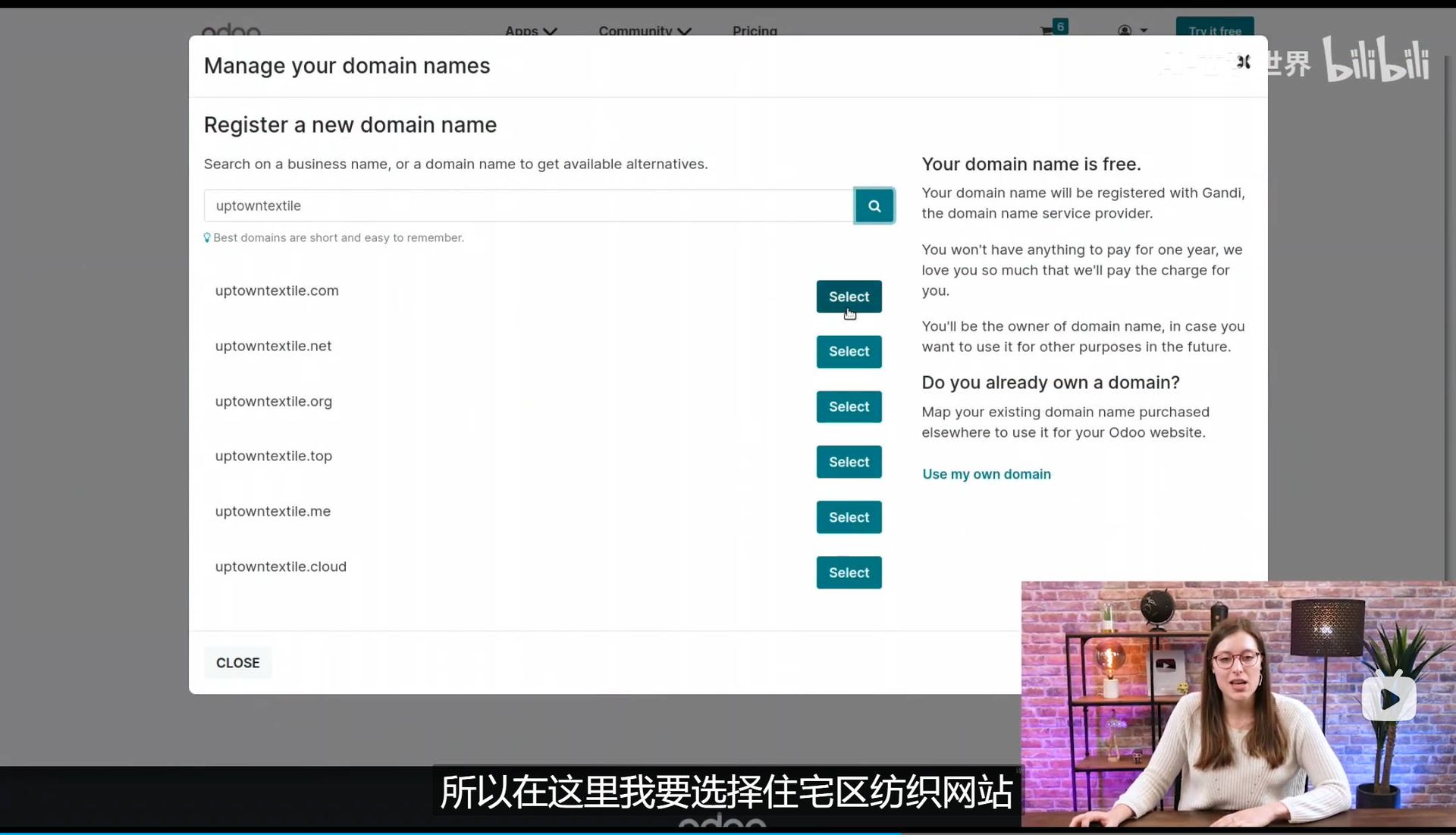The image size is (1456, 835).
Task: Click the uptowntextile.me text
Action: click(x=272, y=511)
